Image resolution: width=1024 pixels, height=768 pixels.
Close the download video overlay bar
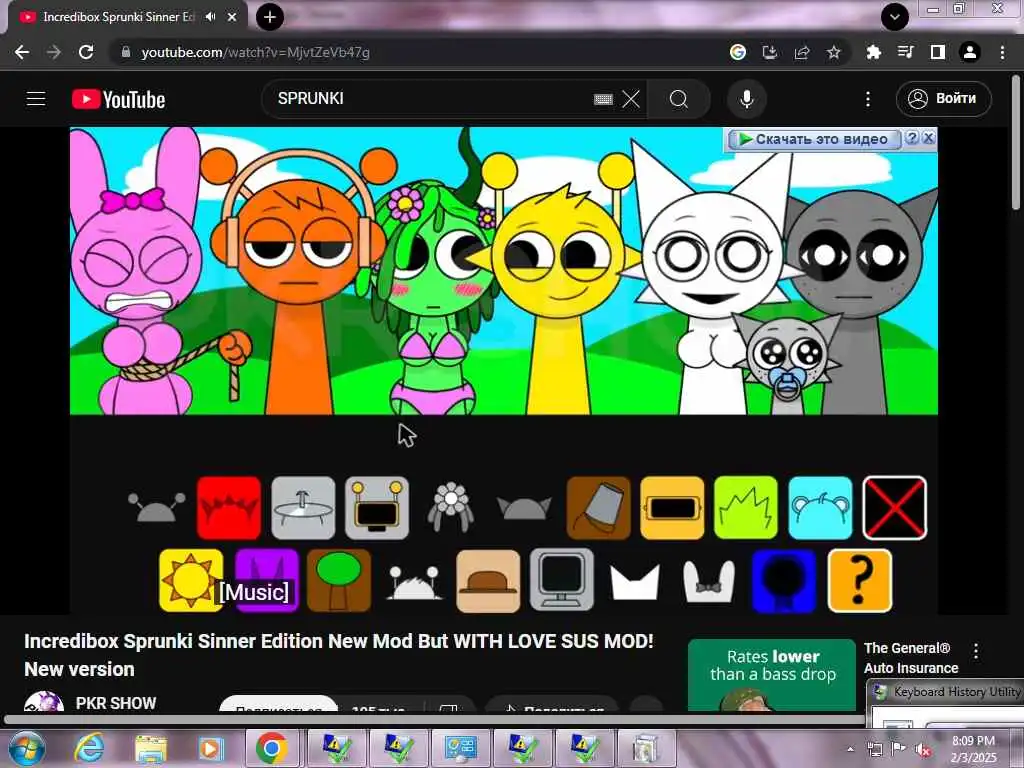tap(928, 138)
